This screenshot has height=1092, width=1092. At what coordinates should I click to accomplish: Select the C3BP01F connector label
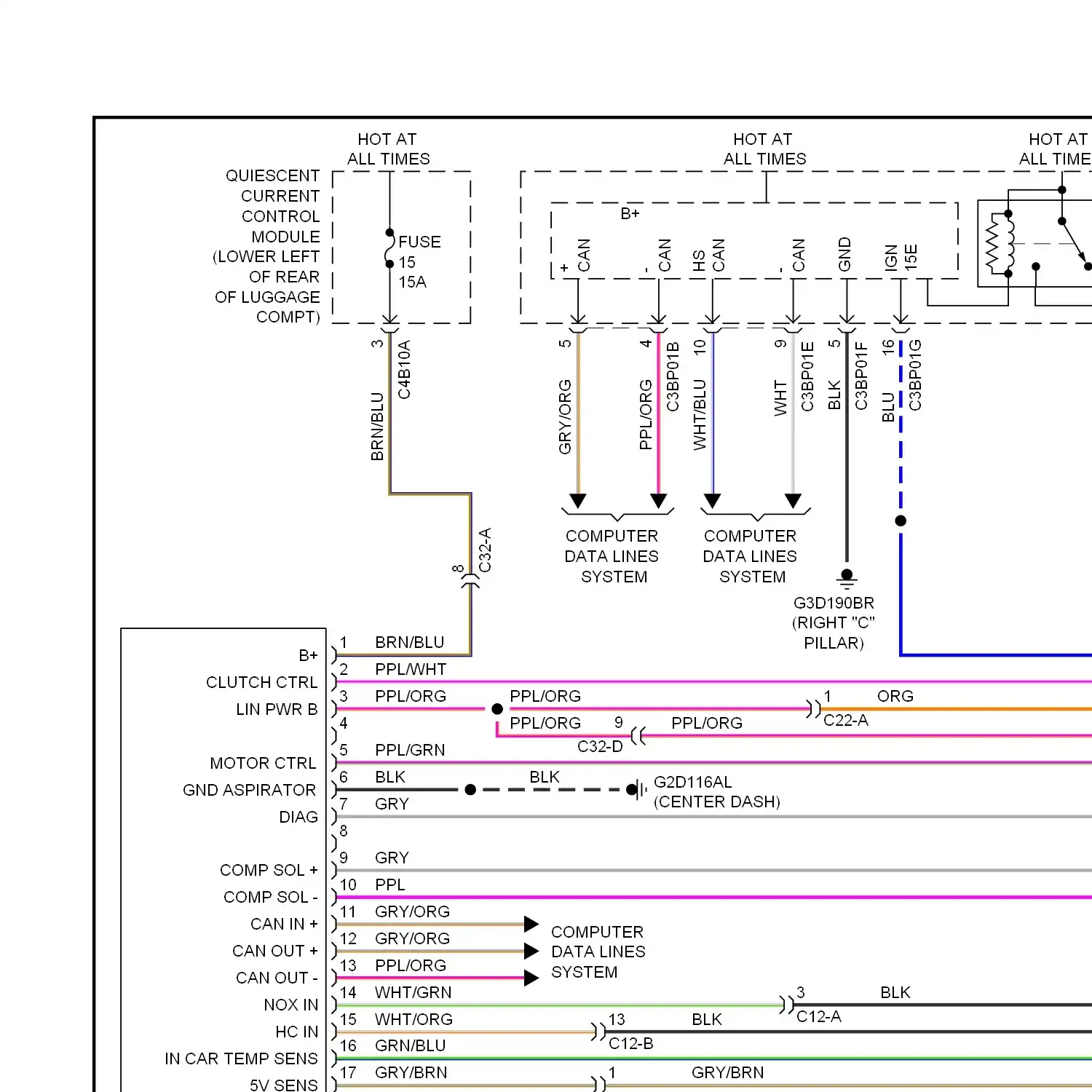tap(861, 376)
